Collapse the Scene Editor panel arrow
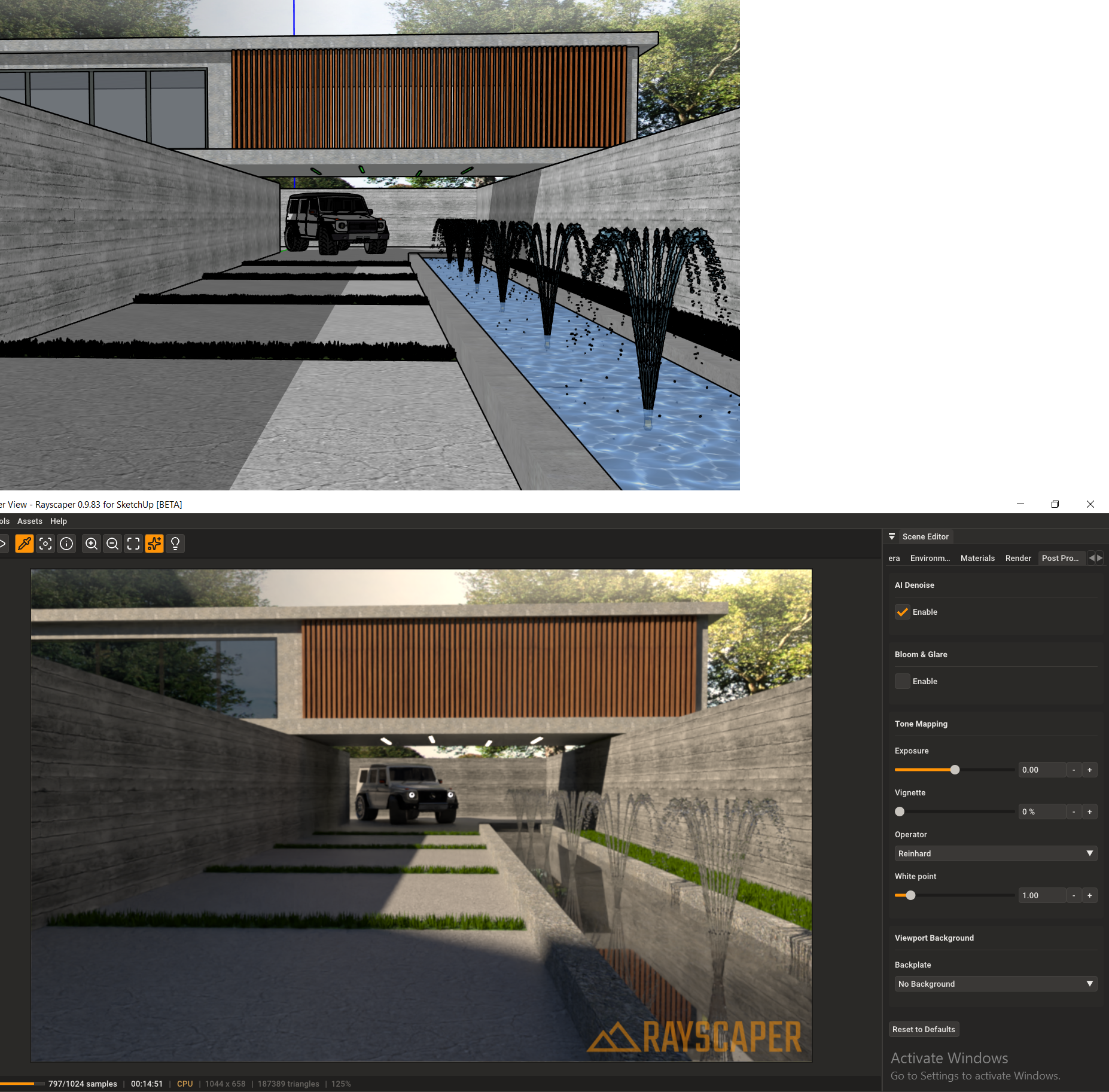1109x1092 pixels. point(892,536)
